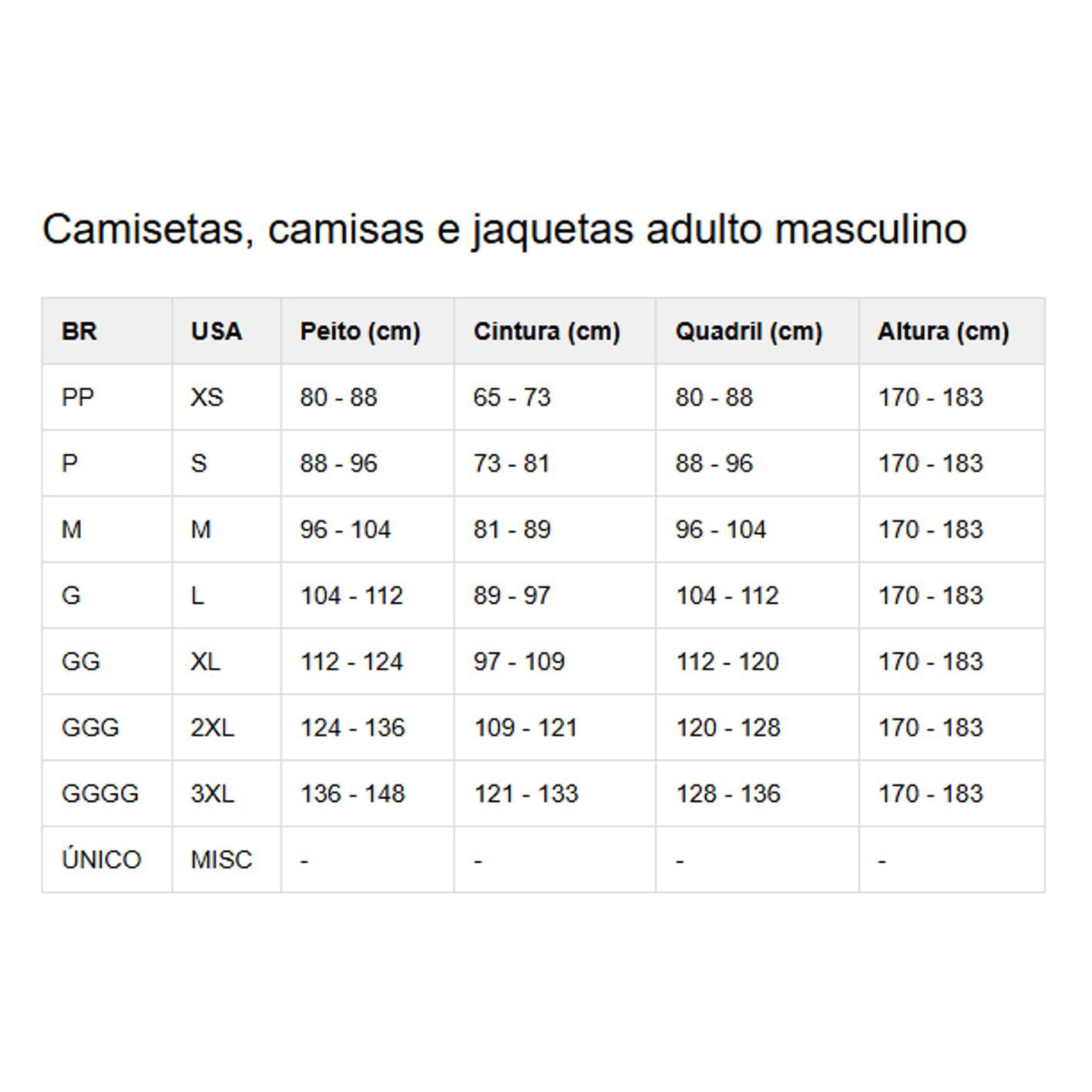Click the 121 - 133 waist cell
Screen dimensions: 1092x1092
[x=526, y=794]
